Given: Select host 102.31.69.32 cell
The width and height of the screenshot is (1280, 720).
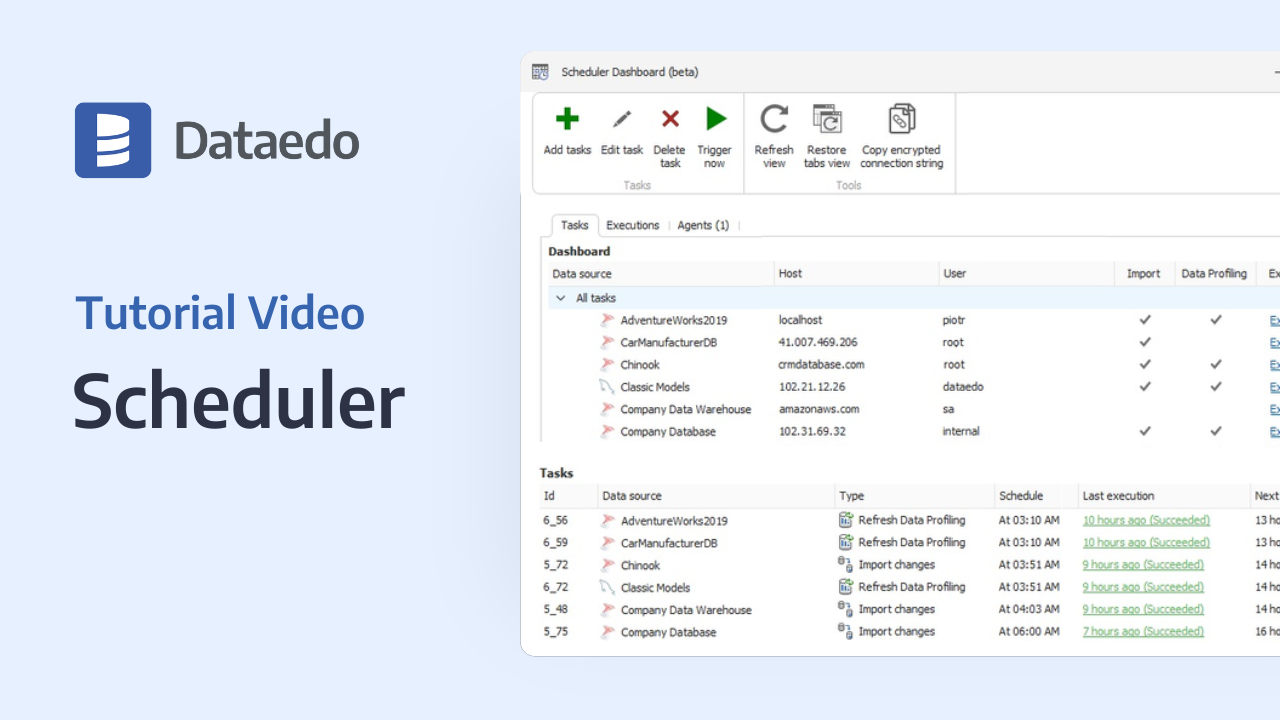Looking at the screenshot, I should click(x=812, y=431).
